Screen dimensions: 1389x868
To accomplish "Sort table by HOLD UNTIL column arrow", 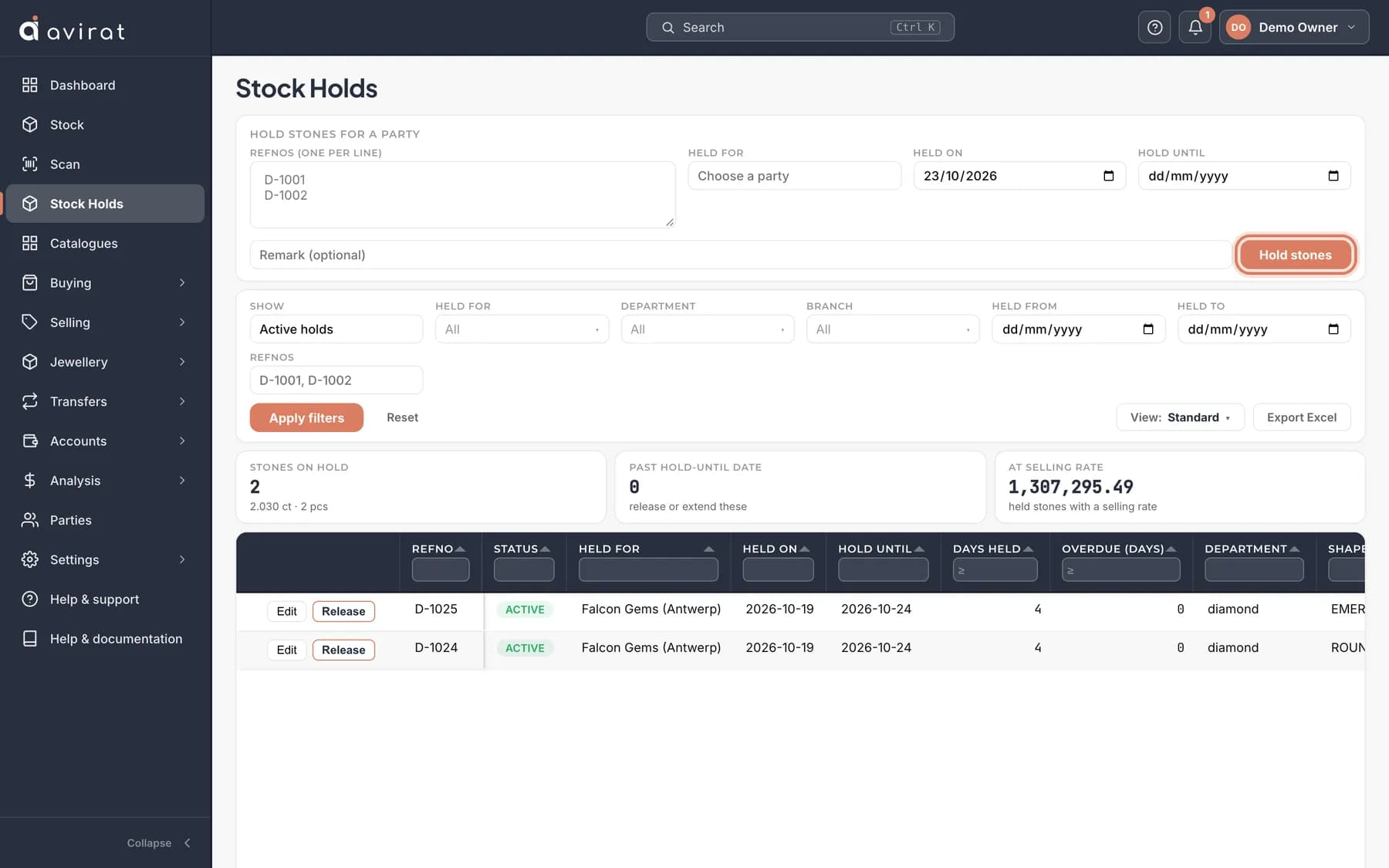I will 919,549.
